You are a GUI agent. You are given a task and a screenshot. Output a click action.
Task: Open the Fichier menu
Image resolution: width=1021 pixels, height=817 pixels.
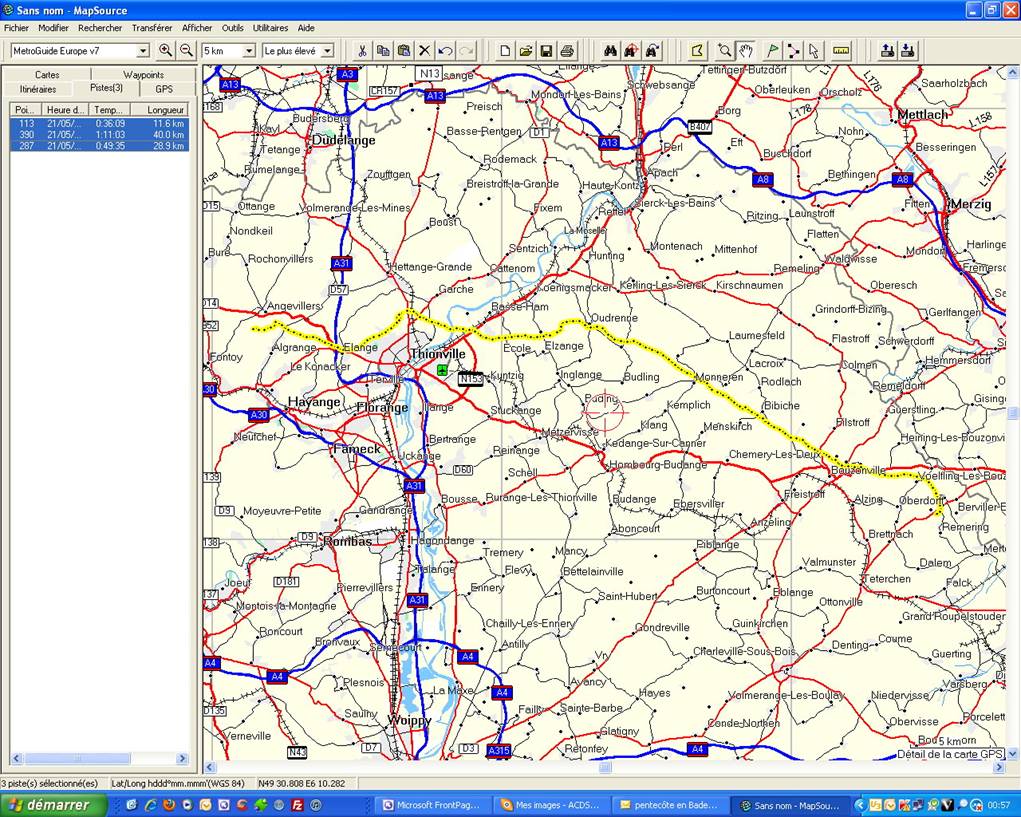pos(16,28)
